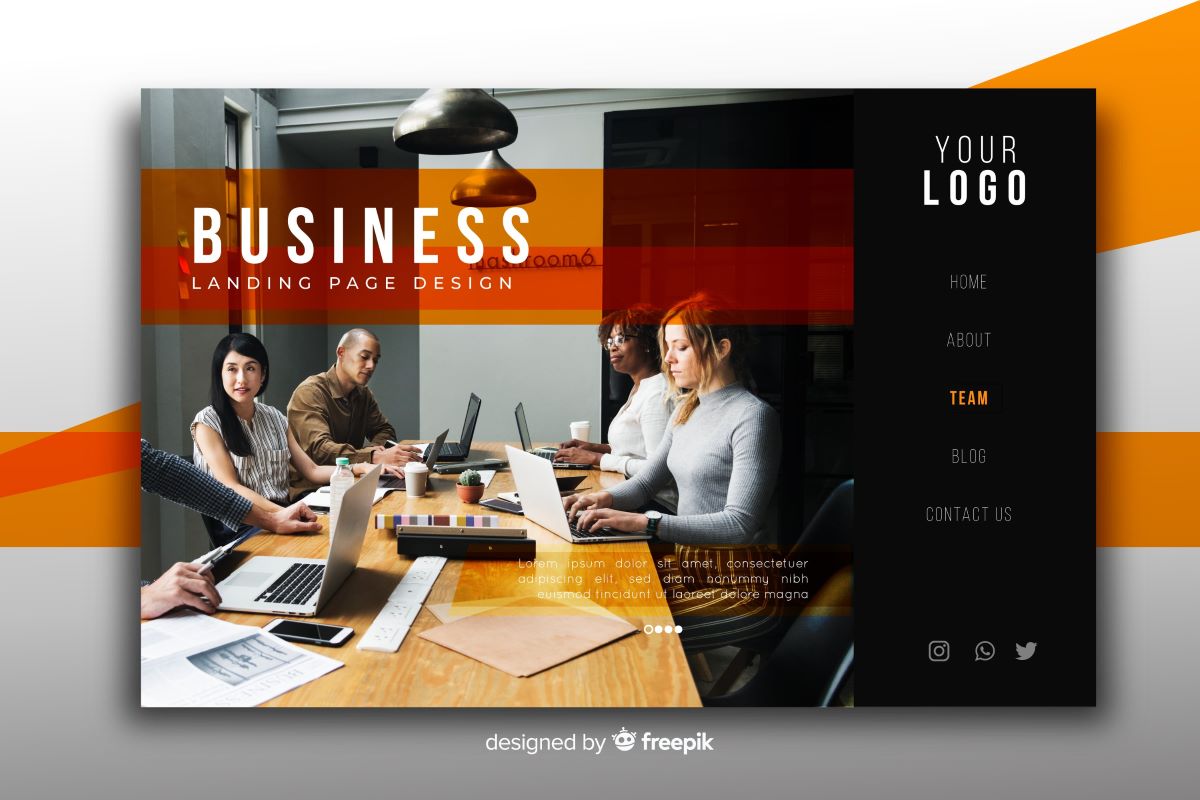
Task: Navigate to the Blog menu item
Action: [968, 456]
